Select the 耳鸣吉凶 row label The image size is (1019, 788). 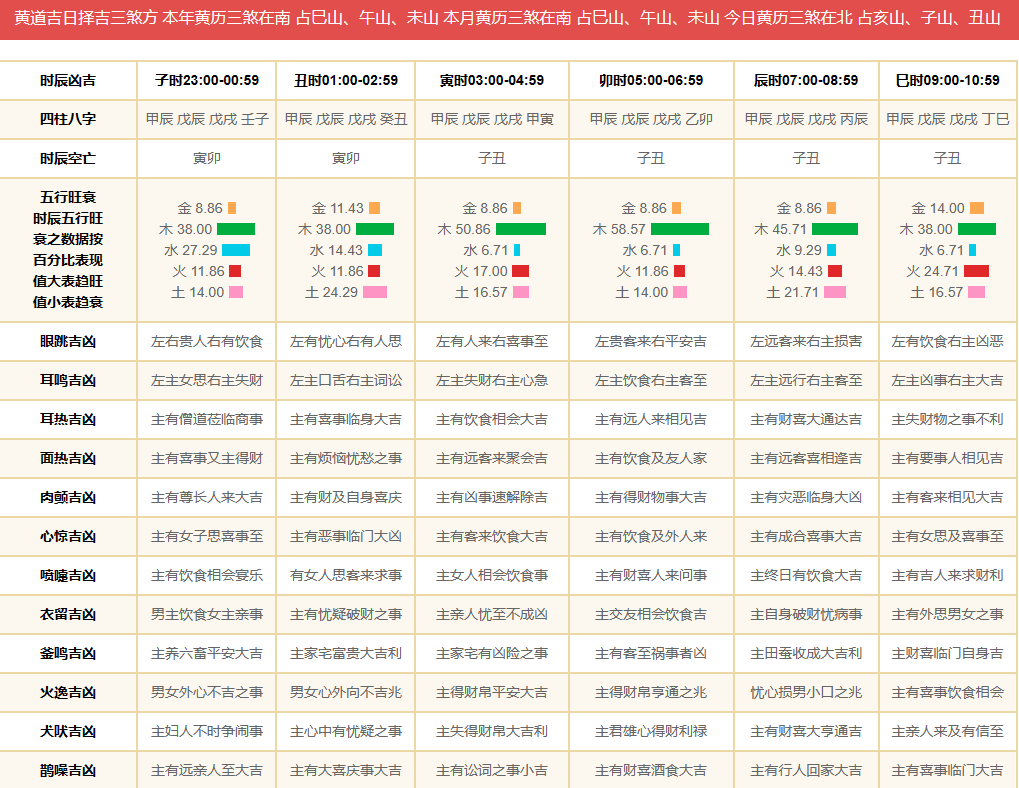click(x=68, y=380)
